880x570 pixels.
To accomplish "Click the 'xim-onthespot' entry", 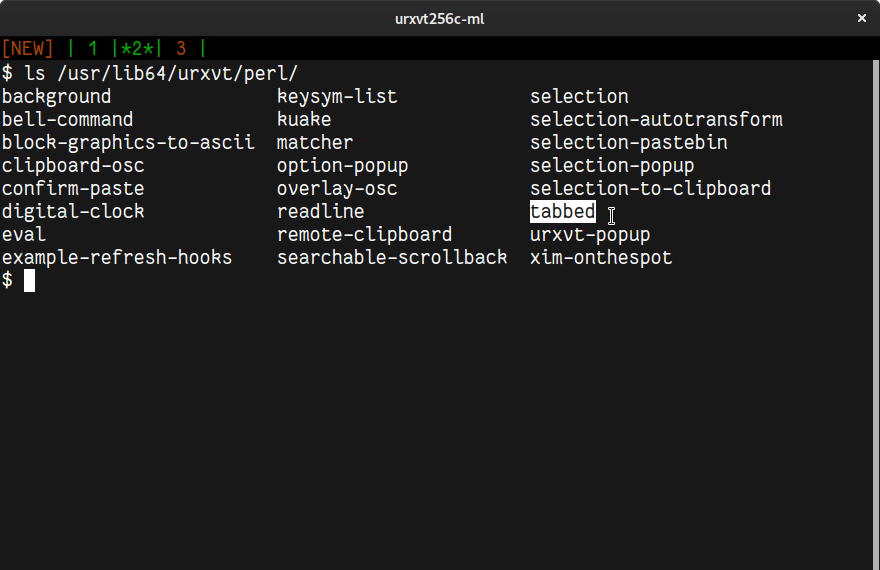I will [601, 258].
